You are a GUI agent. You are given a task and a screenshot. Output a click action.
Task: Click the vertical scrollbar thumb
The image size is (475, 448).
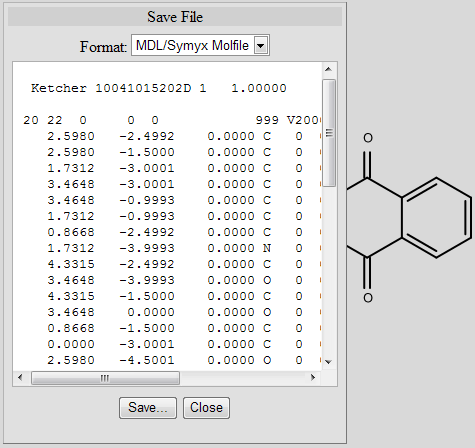point(329,133)
